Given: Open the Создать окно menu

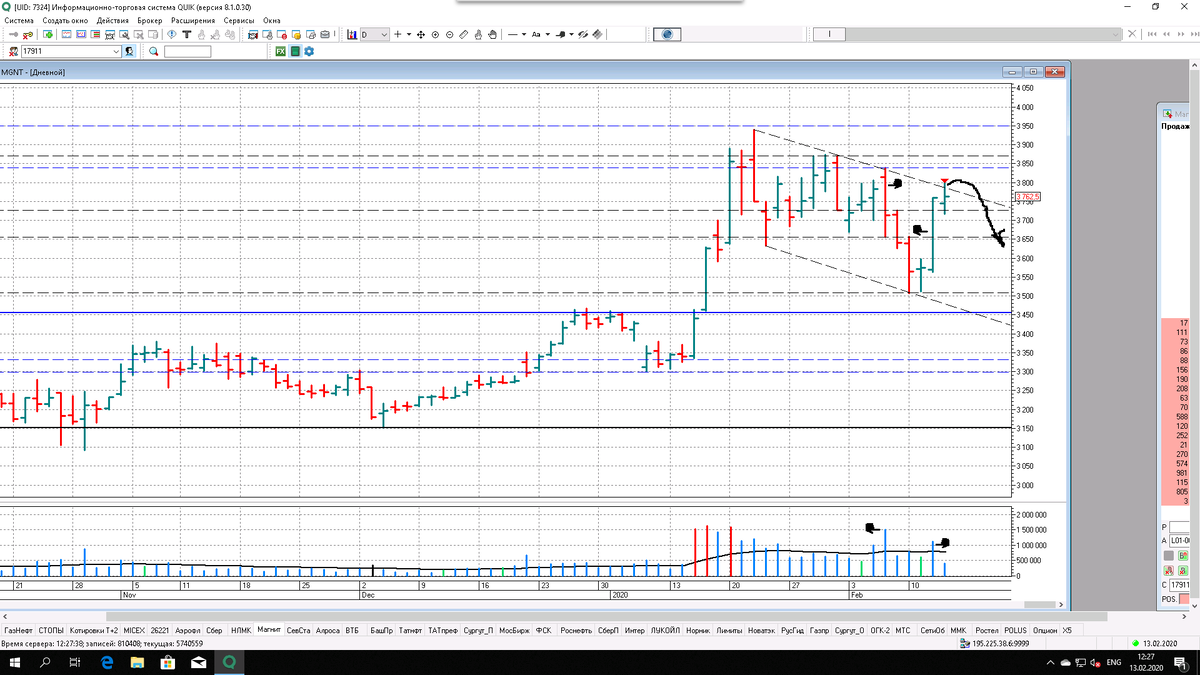Looking at the screenshot, I should coord(65,20).
